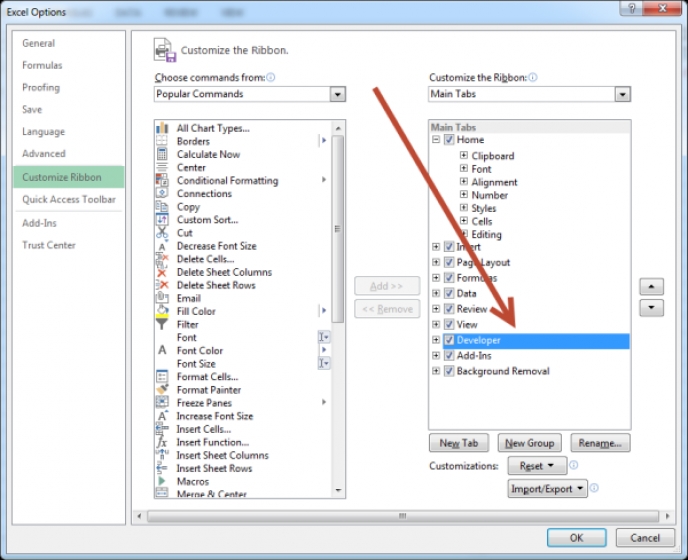Screen dimensions: 688x560
Task: Click the horizontal scrollbar at dialog bottom
Action: tap(403, 516)
